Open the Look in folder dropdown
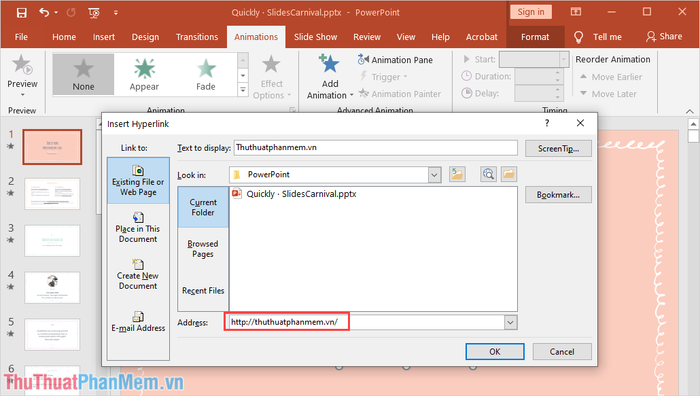Image resolution: width=700 pixels, height=396 pixels. (x=434, y=175)
